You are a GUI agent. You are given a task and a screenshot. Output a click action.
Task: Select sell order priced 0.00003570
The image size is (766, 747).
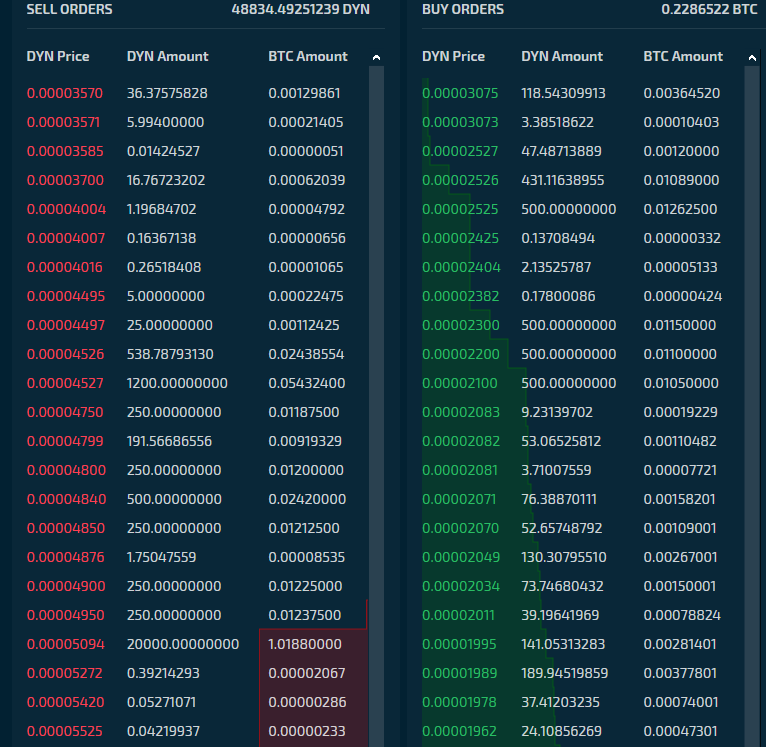(x=197, y=93)
